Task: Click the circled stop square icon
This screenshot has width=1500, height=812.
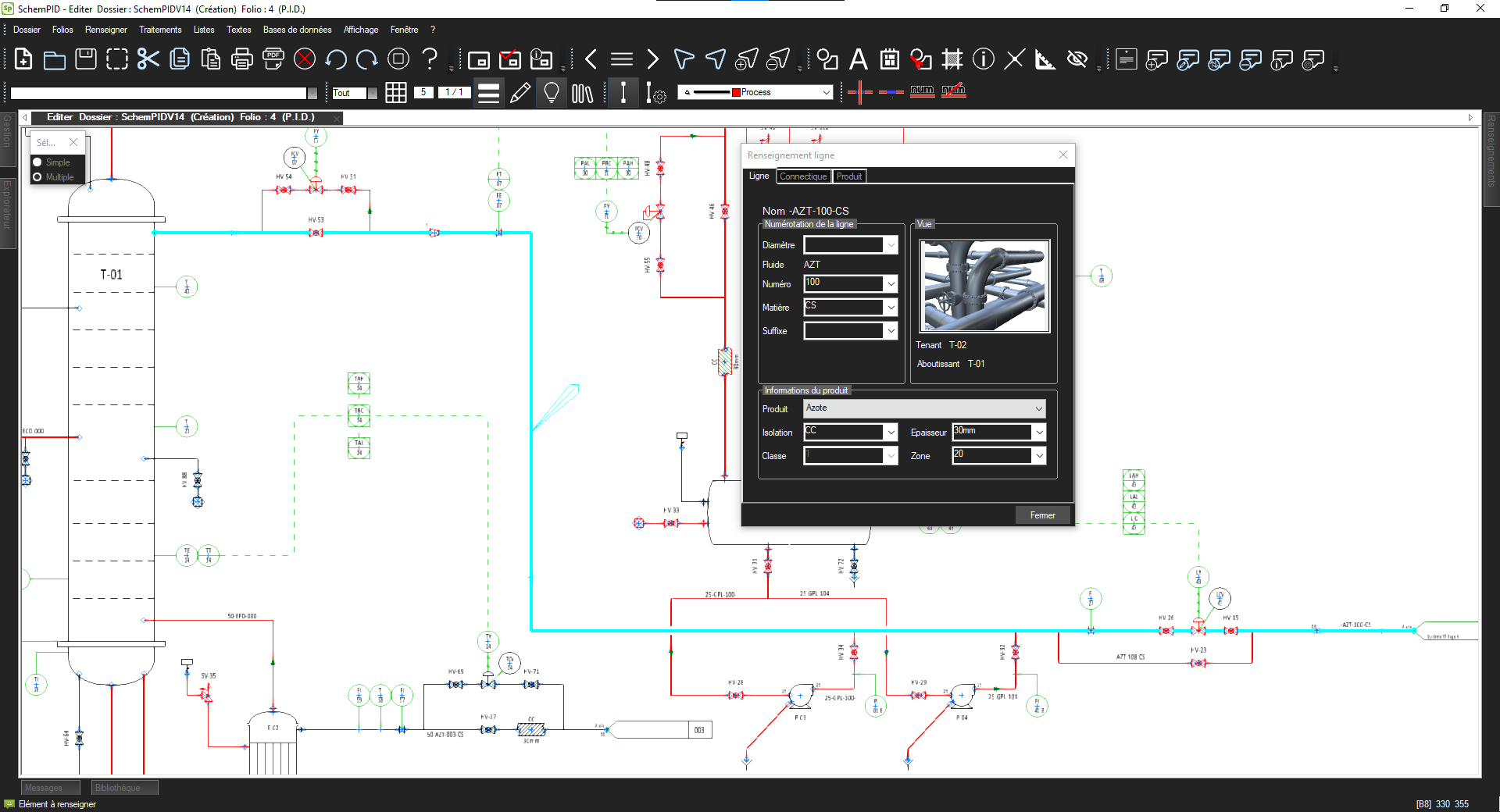Action: click(x=398, y=59)
